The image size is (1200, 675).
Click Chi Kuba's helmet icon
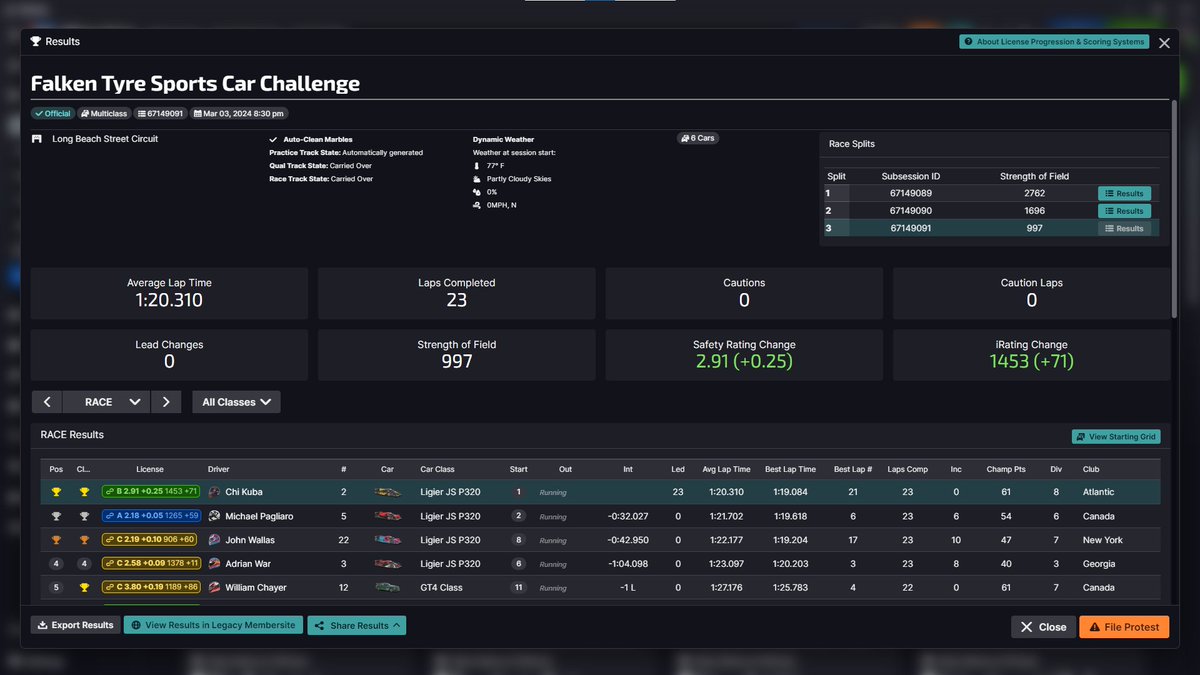click(x=214, y=492)
